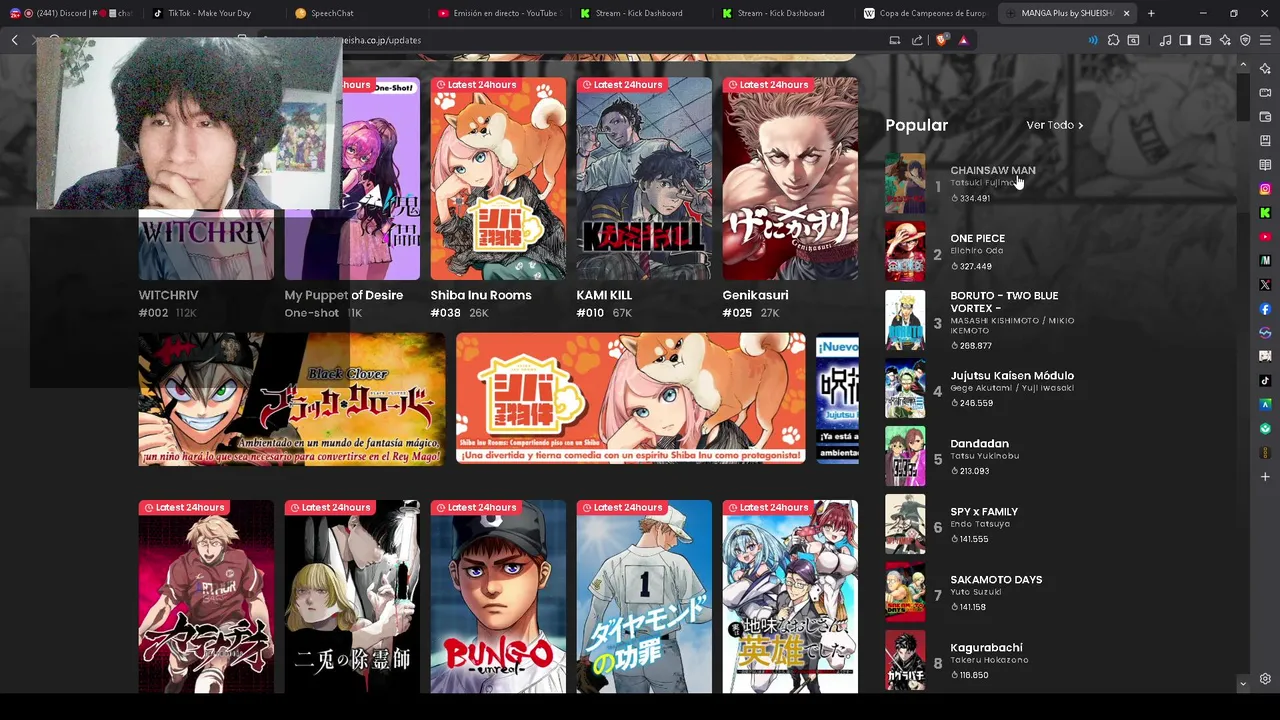This screenshot has width=1280, height=720.
Task: Open Shiba Inu Rooms #038 cover
Action: pos(498,179)
